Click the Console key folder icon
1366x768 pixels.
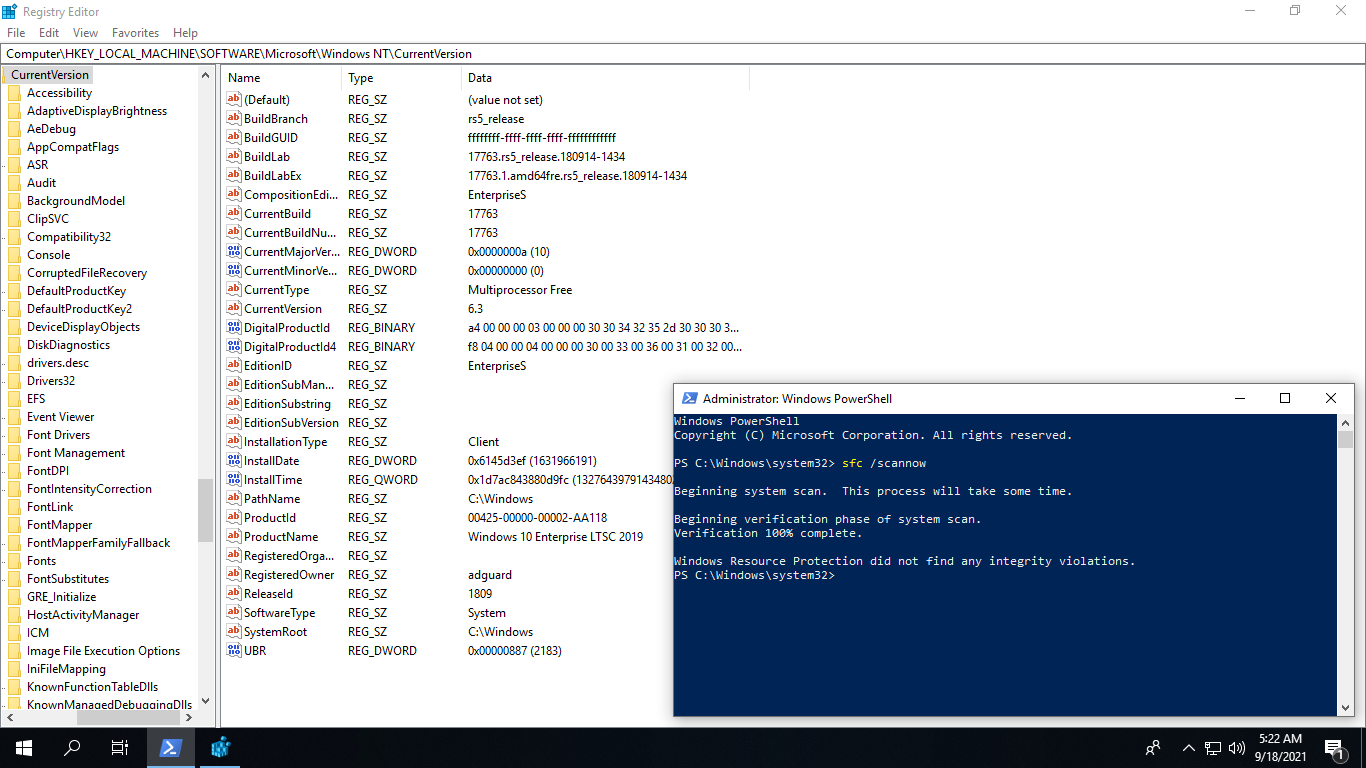click(x=14, y=255)
